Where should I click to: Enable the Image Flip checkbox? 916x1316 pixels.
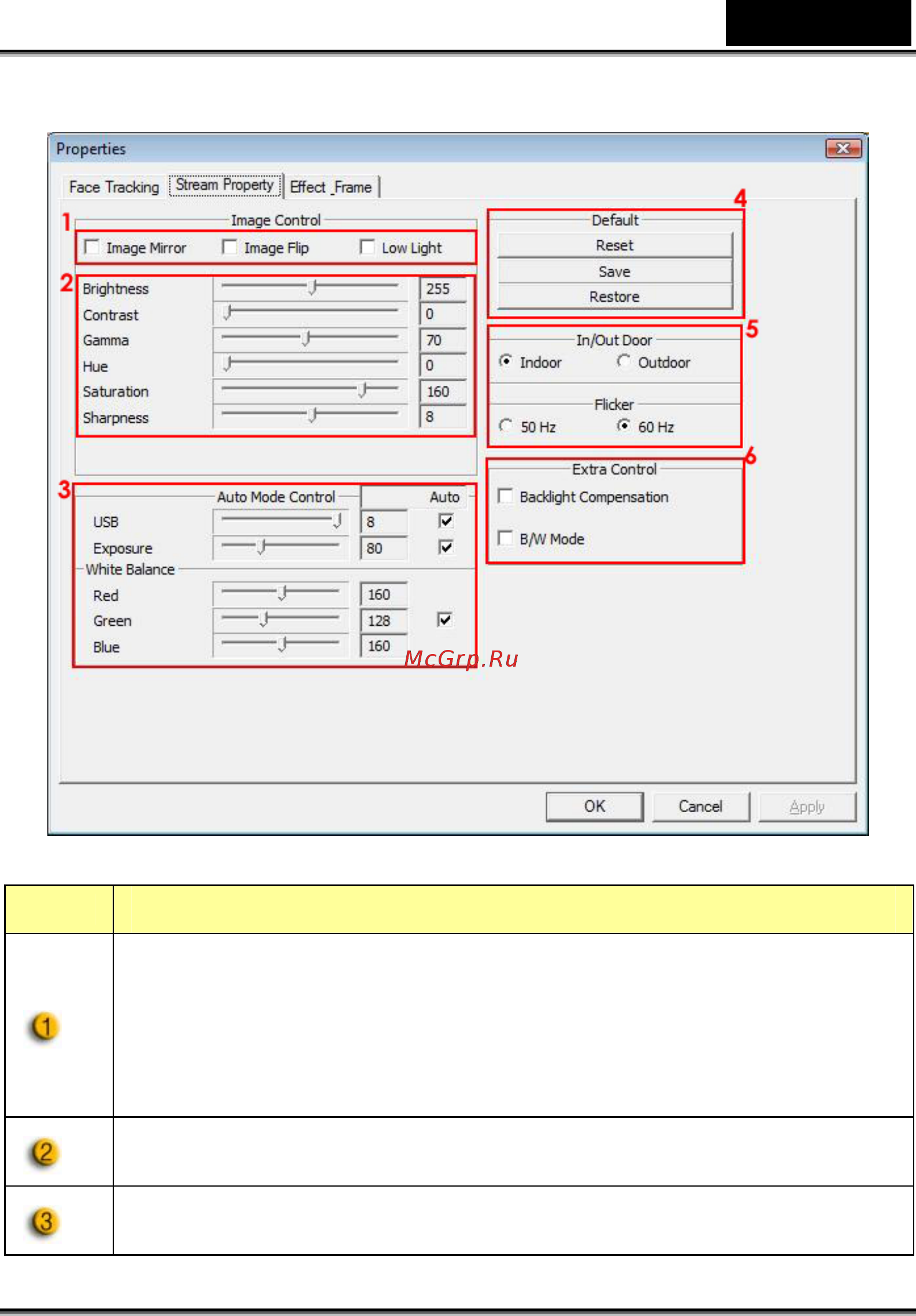229,247
